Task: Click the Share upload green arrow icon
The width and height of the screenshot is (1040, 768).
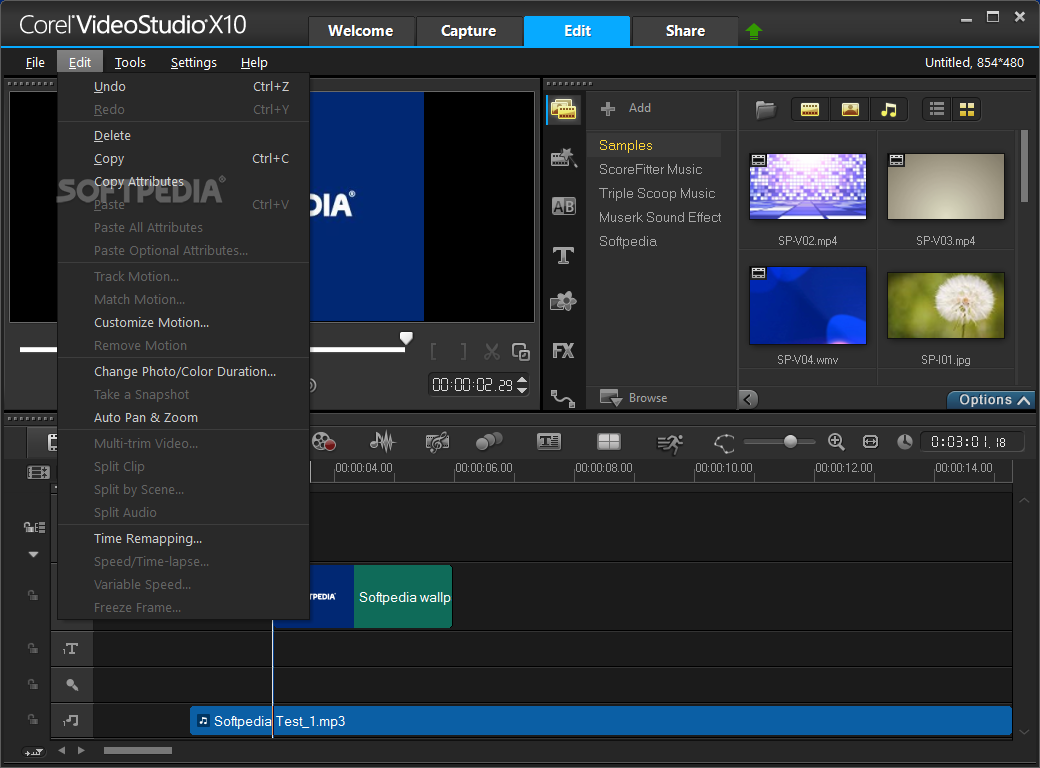Action: tap(754, 31)
